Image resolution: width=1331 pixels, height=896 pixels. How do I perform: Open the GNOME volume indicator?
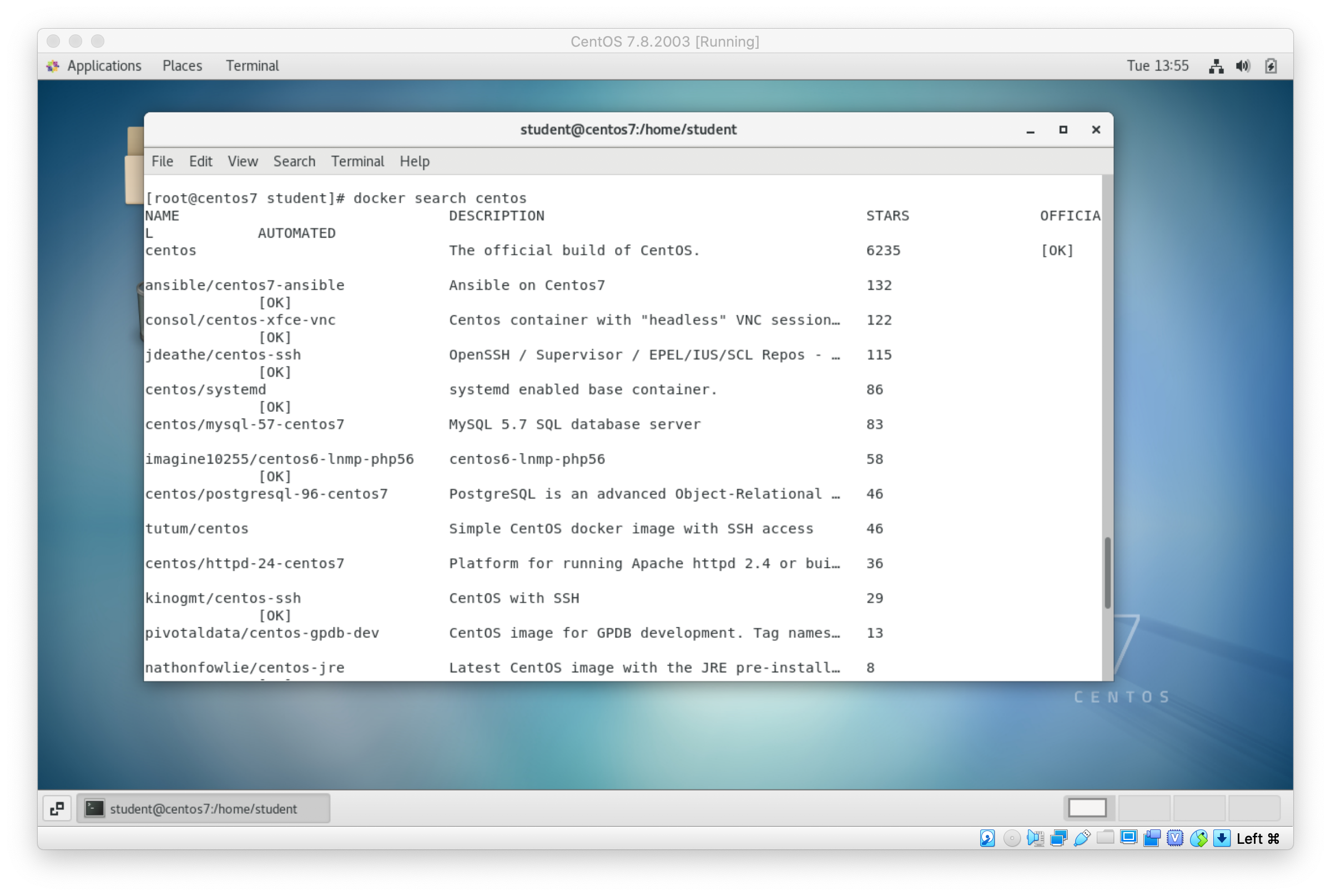pos(1243,66)
